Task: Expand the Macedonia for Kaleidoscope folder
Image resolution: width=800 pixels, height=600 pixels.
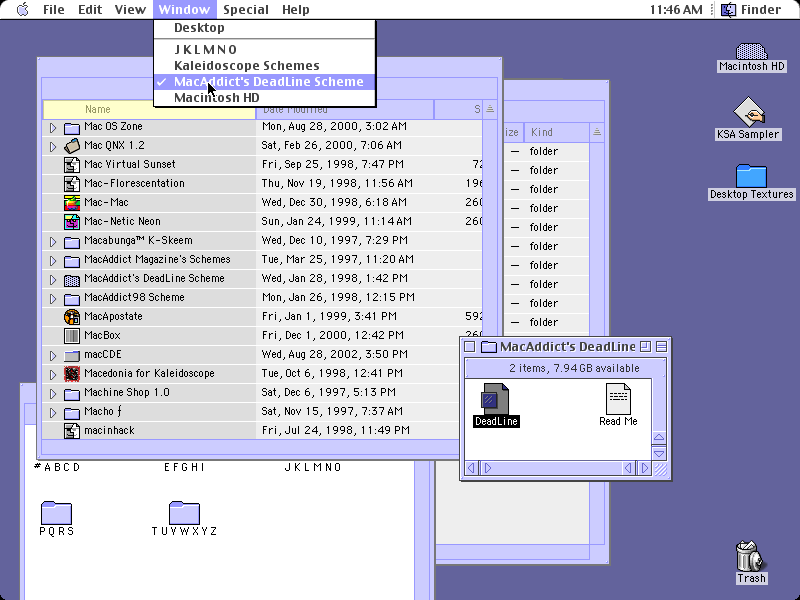Action: pyautogui.click(x=53, y=374)
